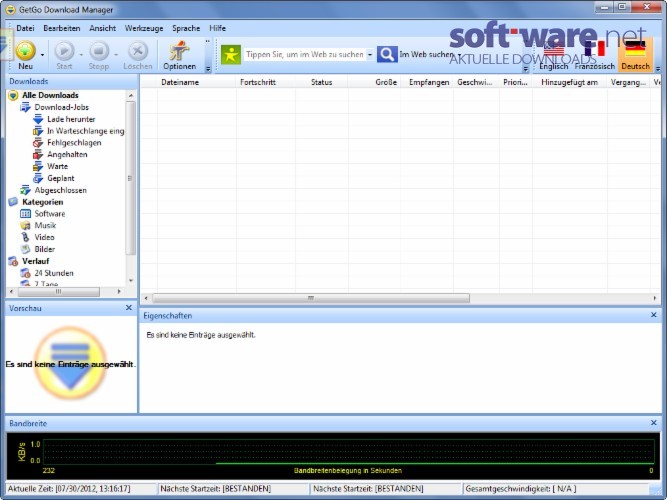Click the Geschwi... column header
The image size is (667, 500).
(x=475, y=82)
